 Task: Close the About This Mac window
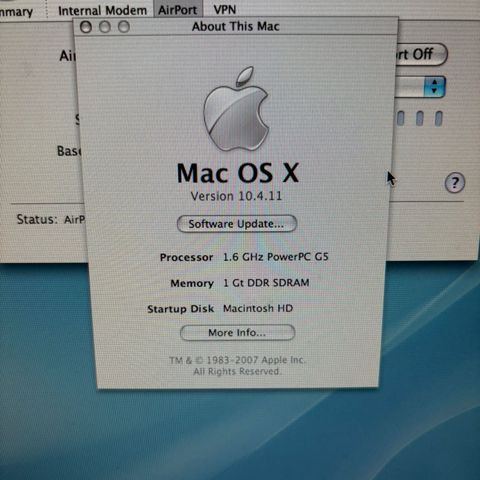[86, 27]
